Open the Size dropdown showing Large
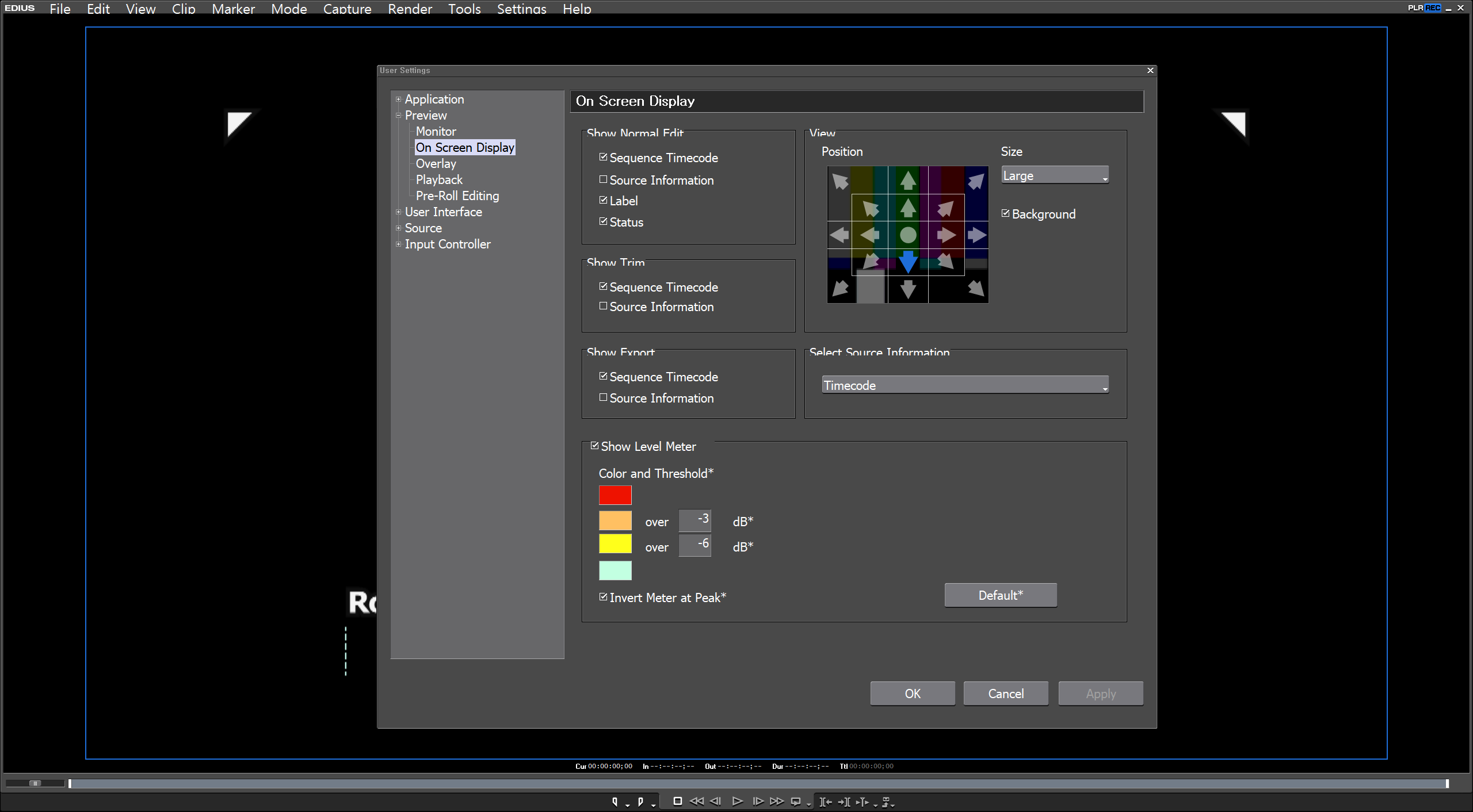This screenshot has width=1473, height=812. 1055,175
